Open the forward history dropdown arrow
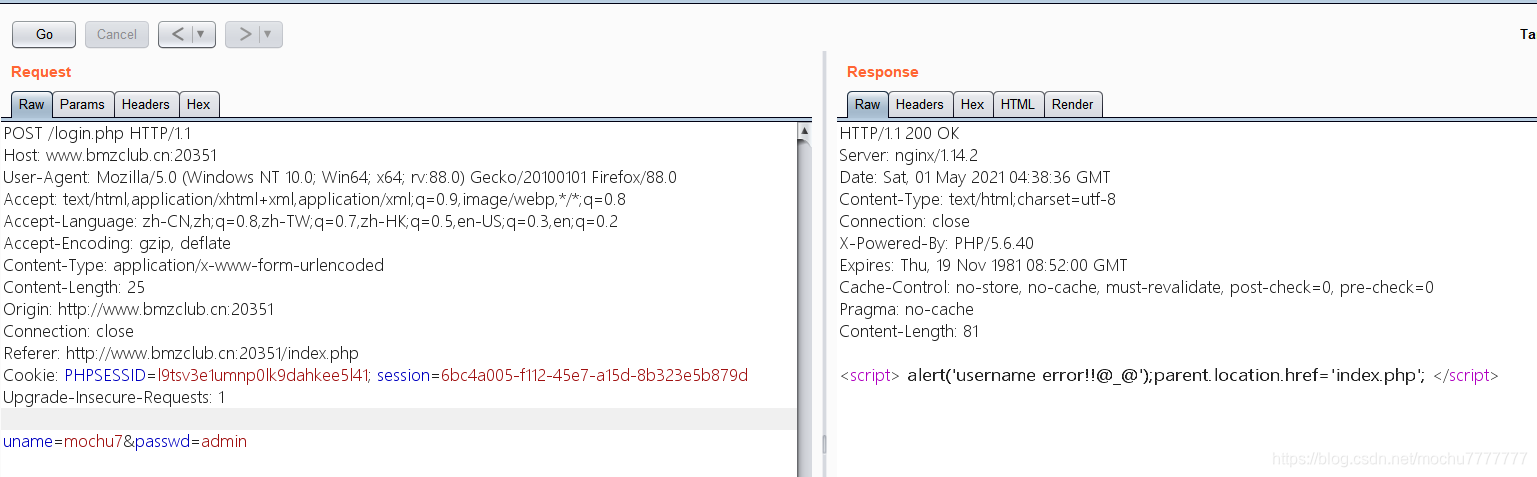This screenshot has width=1537, height=477. coord(270,34)
